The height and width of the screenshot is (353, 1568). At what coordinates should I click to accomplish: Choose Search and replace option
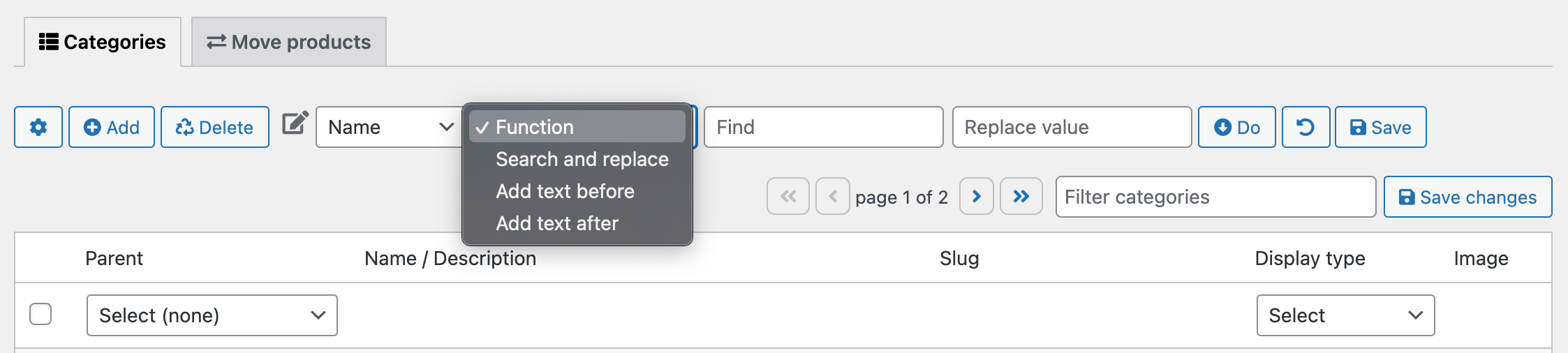pyautogui.click(x=582, y=159)
